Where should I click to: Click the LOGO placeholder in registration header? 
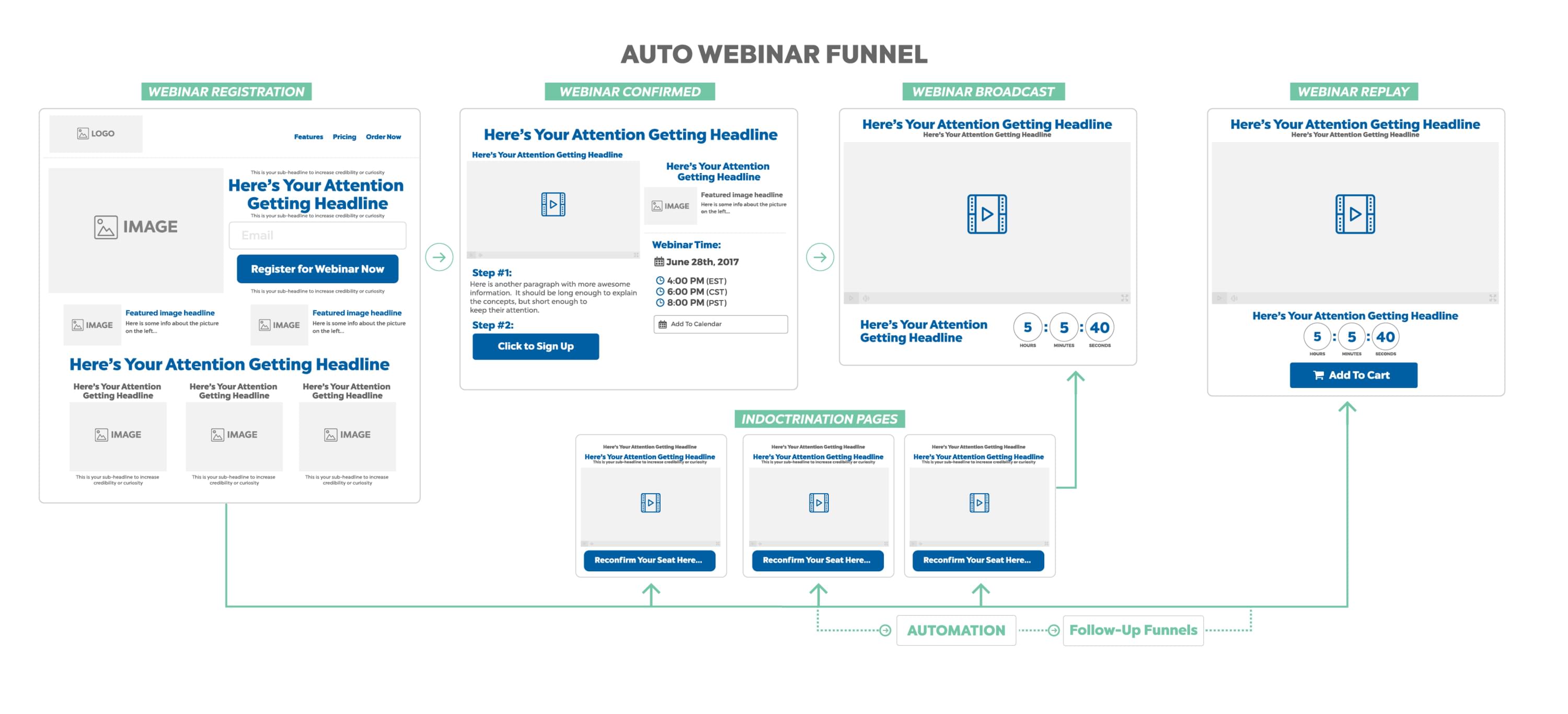[x=96, y=134]
